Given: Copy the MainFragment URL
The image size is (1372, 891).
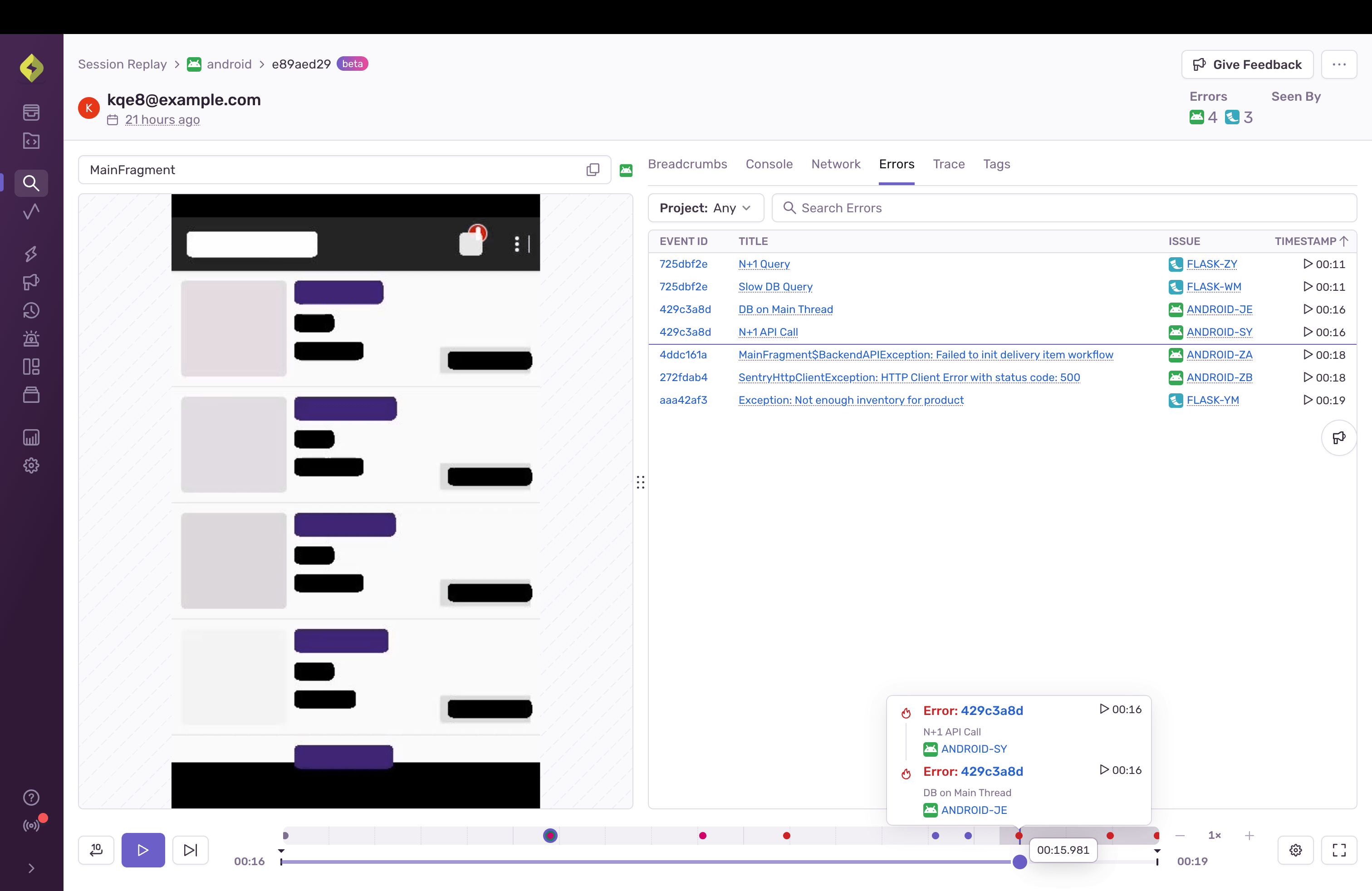Looking at the screenshot, I should tap(593, 169).
